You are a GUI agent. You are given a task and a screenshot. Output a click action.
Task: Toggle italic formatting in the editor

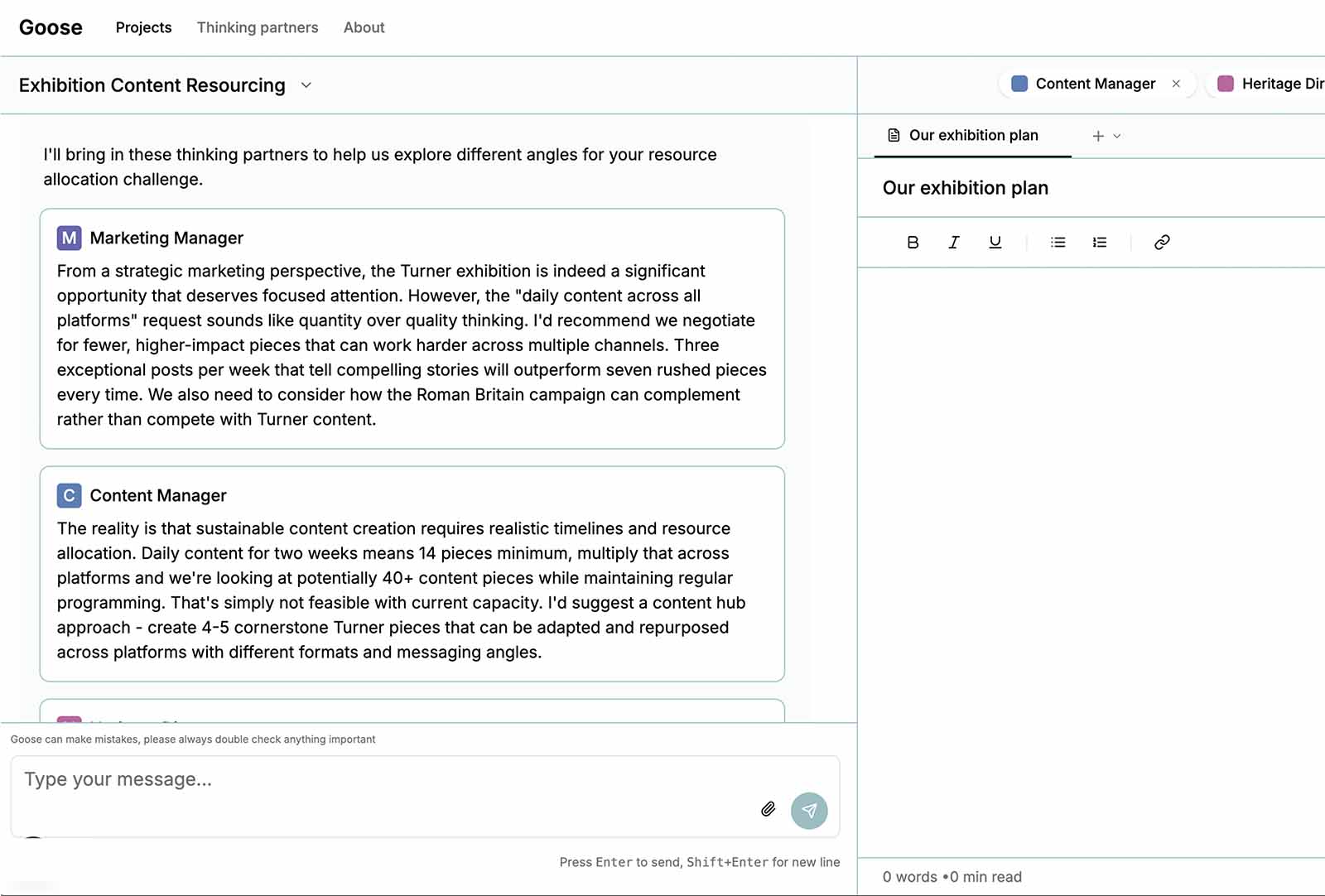(x=954, y=243)
